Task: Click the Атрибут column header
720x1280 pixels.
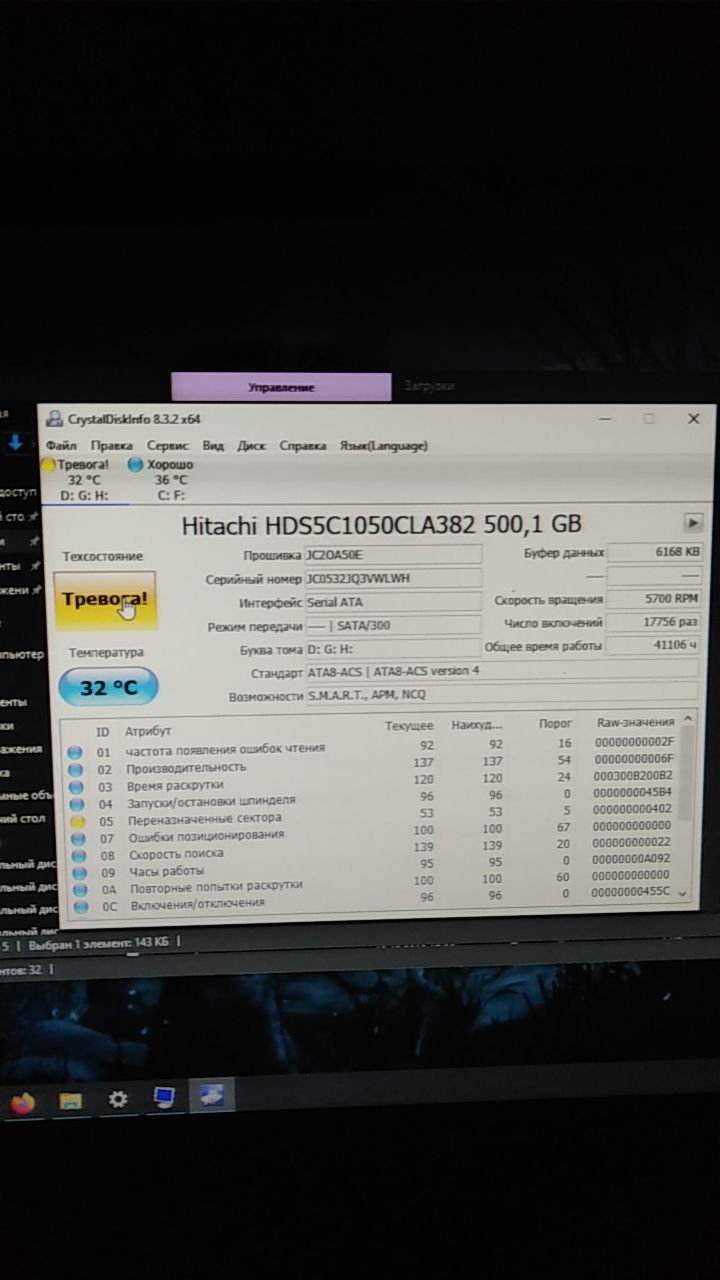Action: click(x=148, y=732)
